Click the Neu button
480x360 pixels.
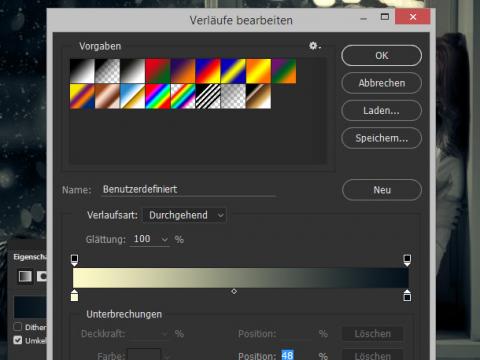point(382,190)
